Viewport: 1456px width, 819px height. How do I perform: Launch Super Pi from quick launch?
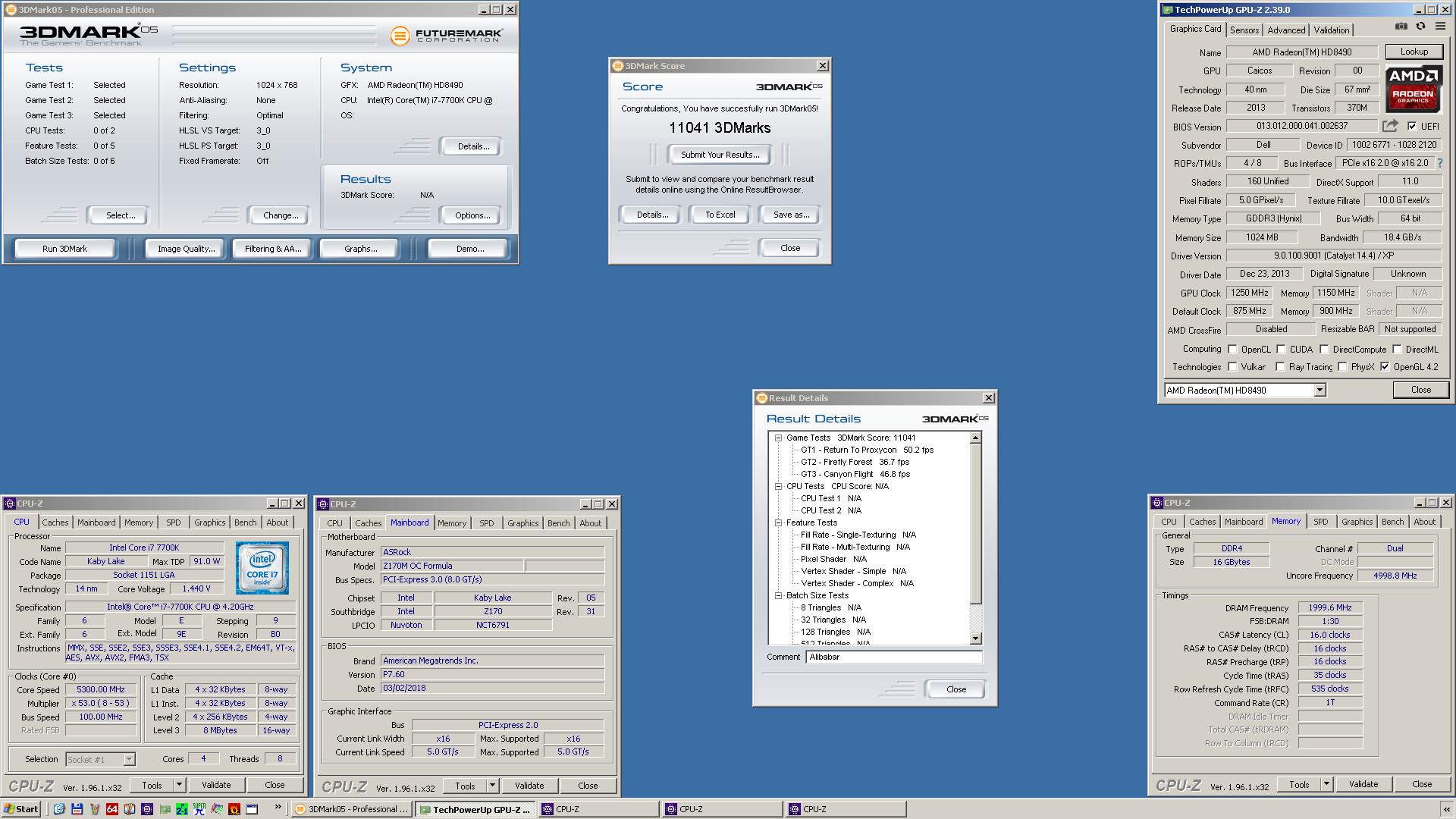pos(199,809)
